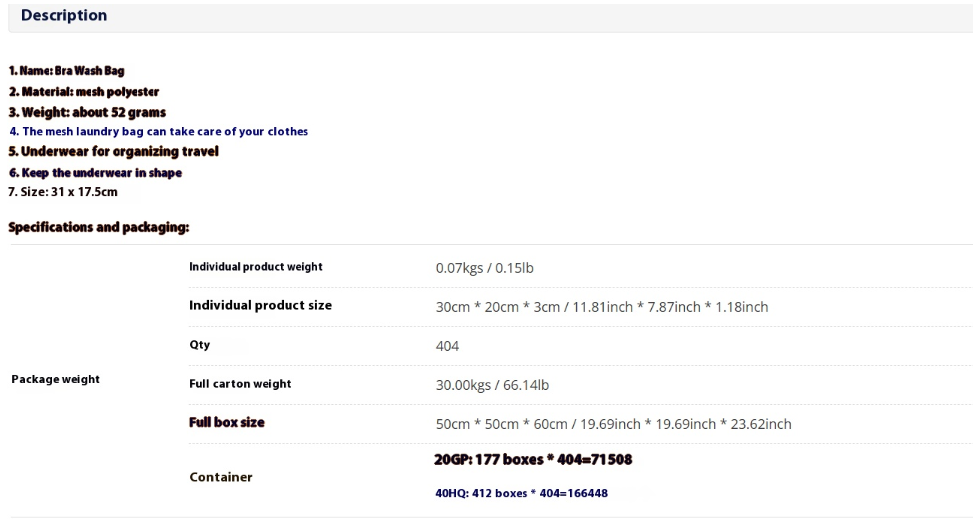Viewport: 973px width, 519px height.
Task: Click the Individual product size label
Action: 261,305
